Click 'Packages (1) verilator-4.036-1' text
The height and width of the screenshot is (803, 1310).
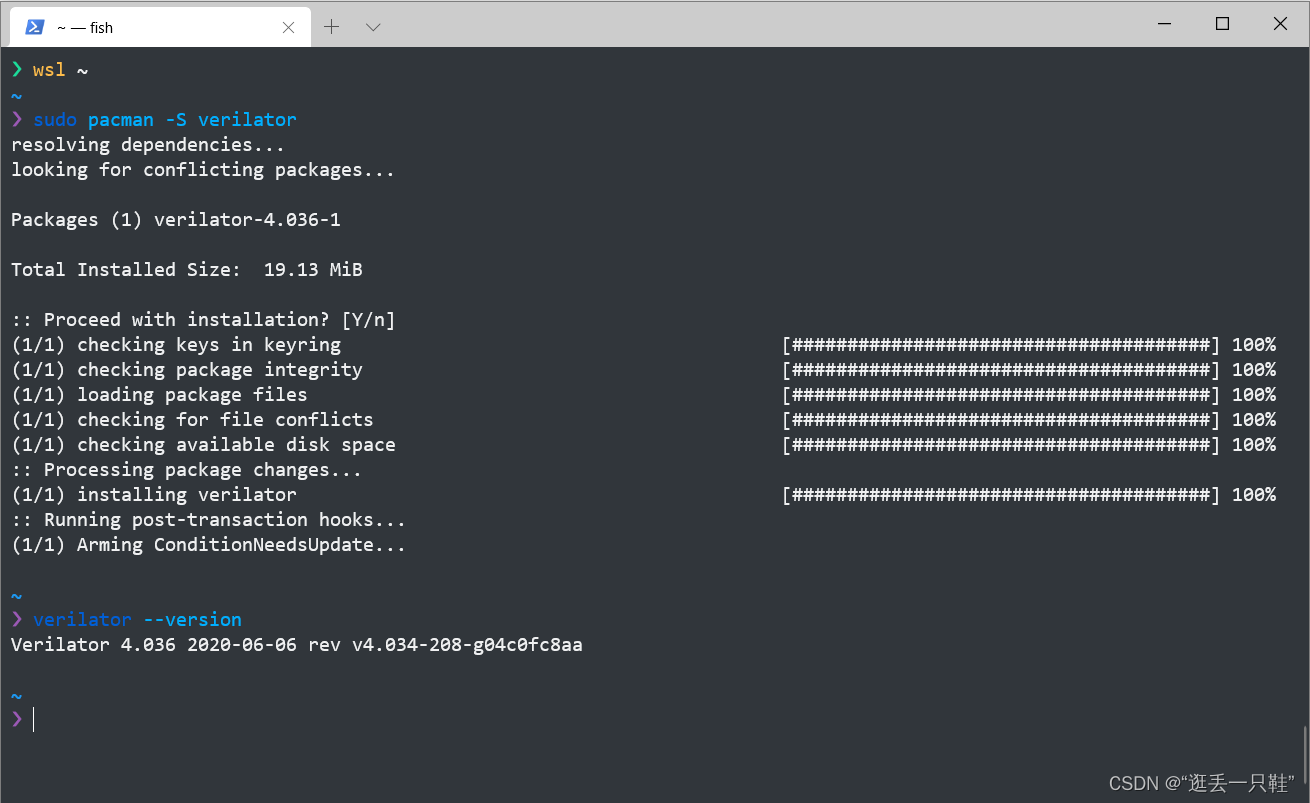tap(176, 220)
